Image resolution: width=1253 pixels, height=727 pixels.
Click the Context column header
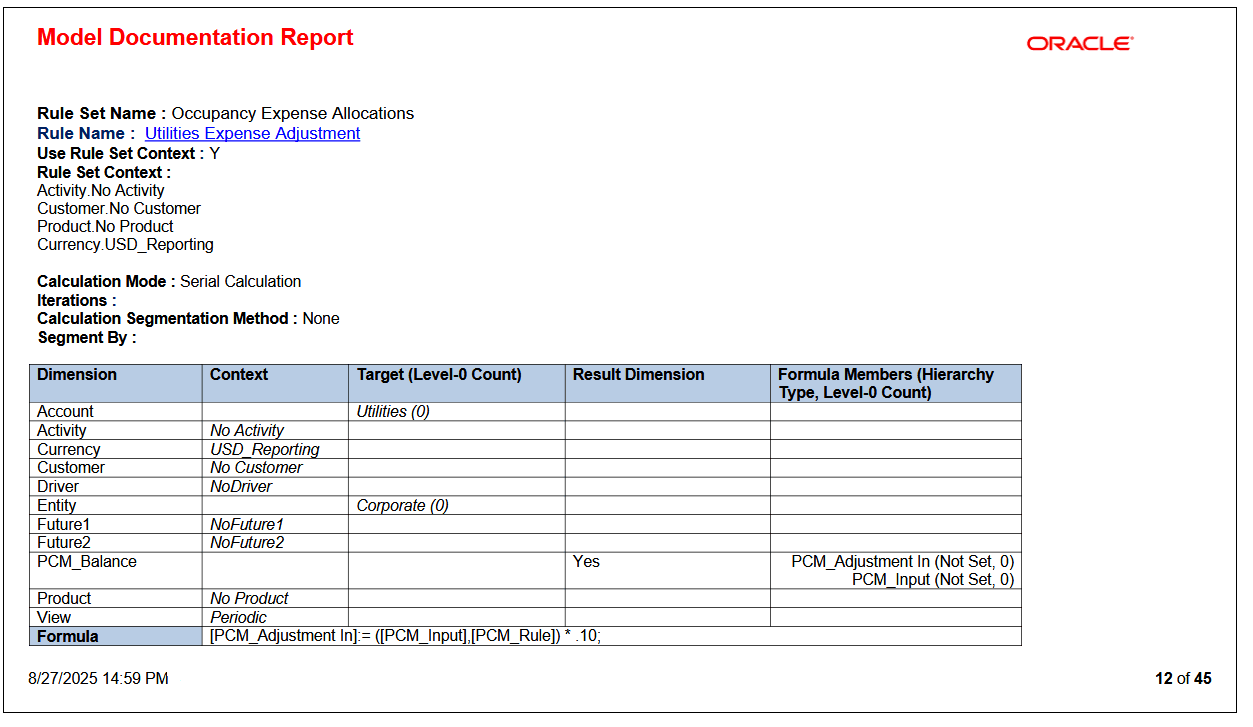[234, 374]
